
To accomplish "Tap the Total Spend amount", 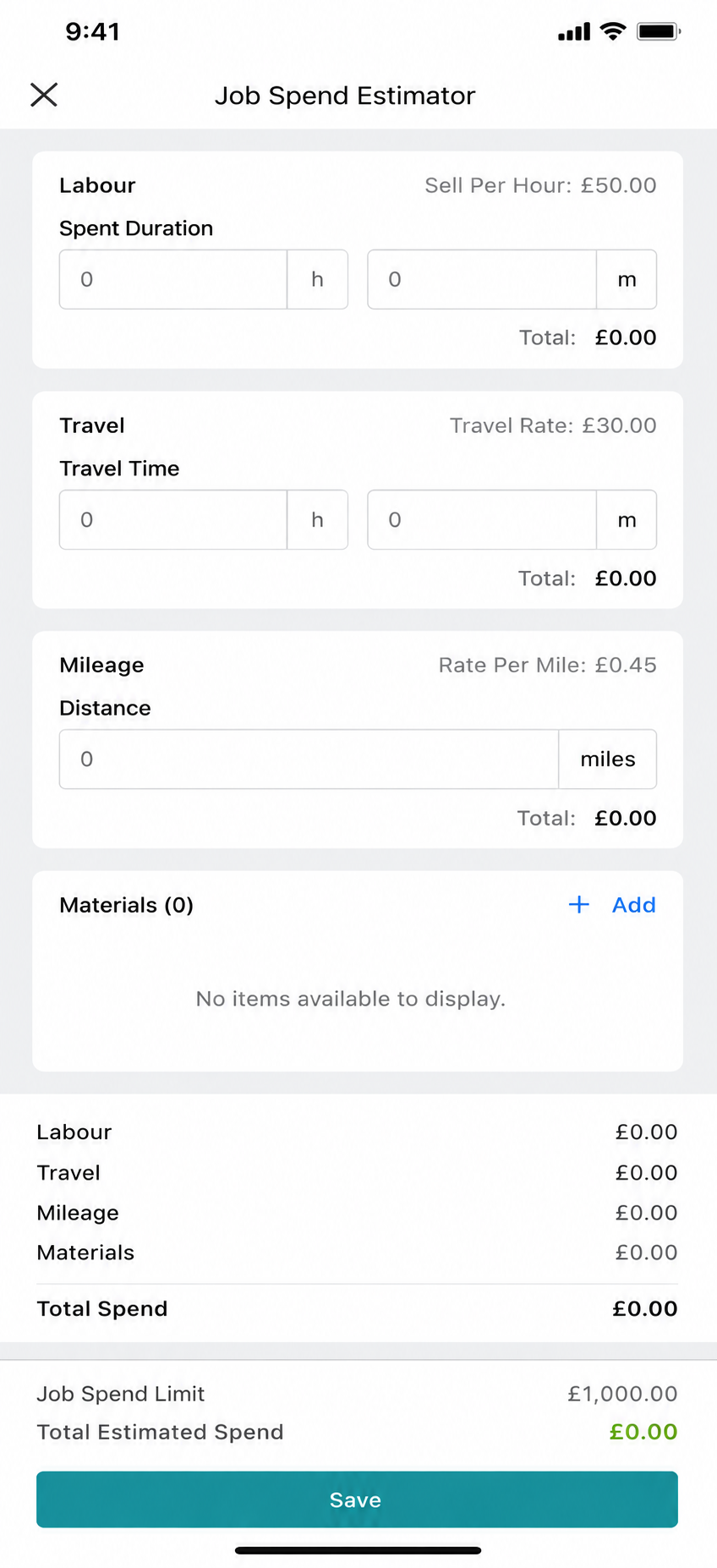I will pos(645,1308).
